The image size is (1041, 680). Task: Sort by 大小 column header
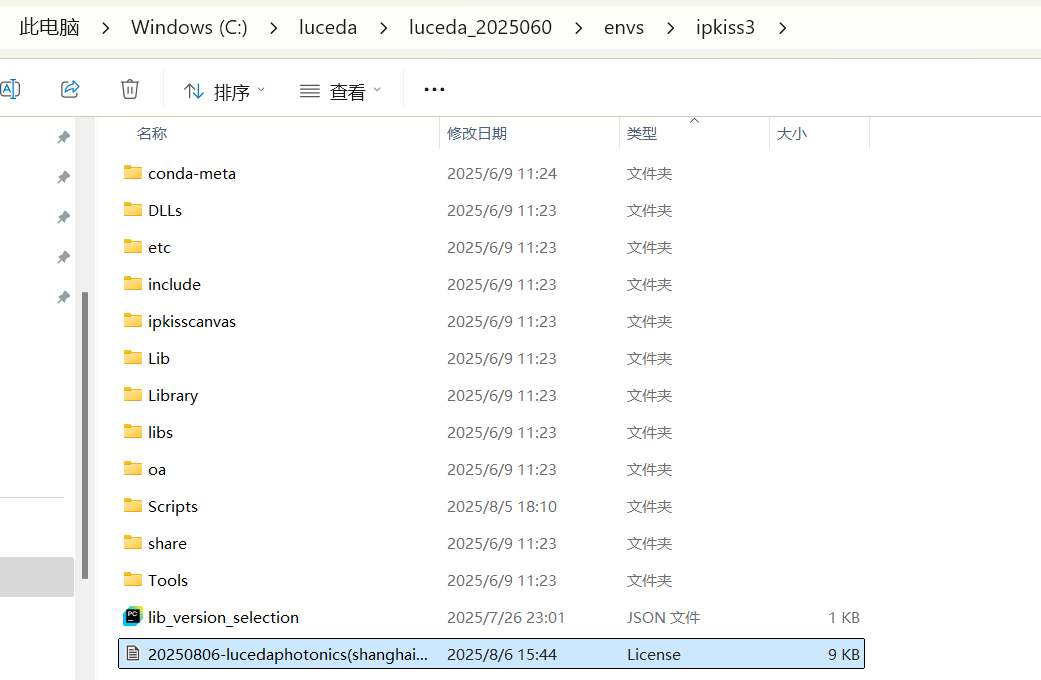[x=791, y=133]
